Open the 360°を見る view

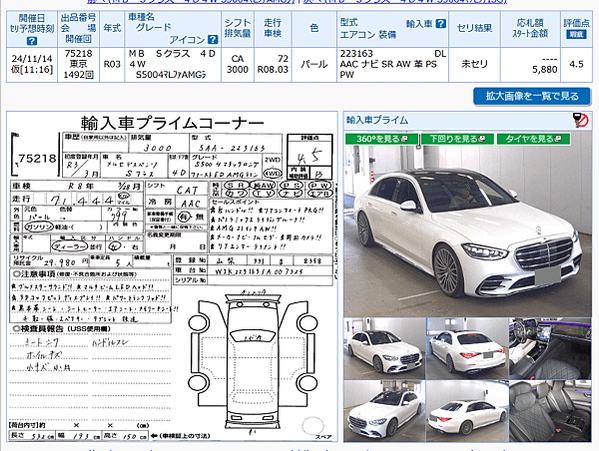click(x=381, y=139)
